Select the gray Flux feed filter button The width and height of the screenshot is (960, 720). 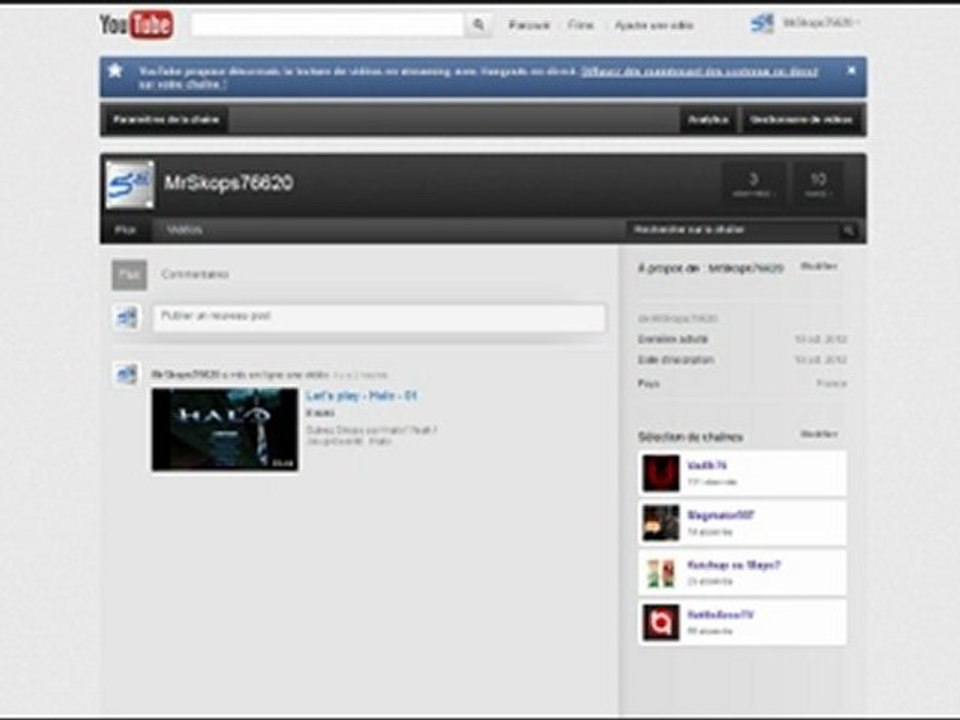tap(129, 274)
